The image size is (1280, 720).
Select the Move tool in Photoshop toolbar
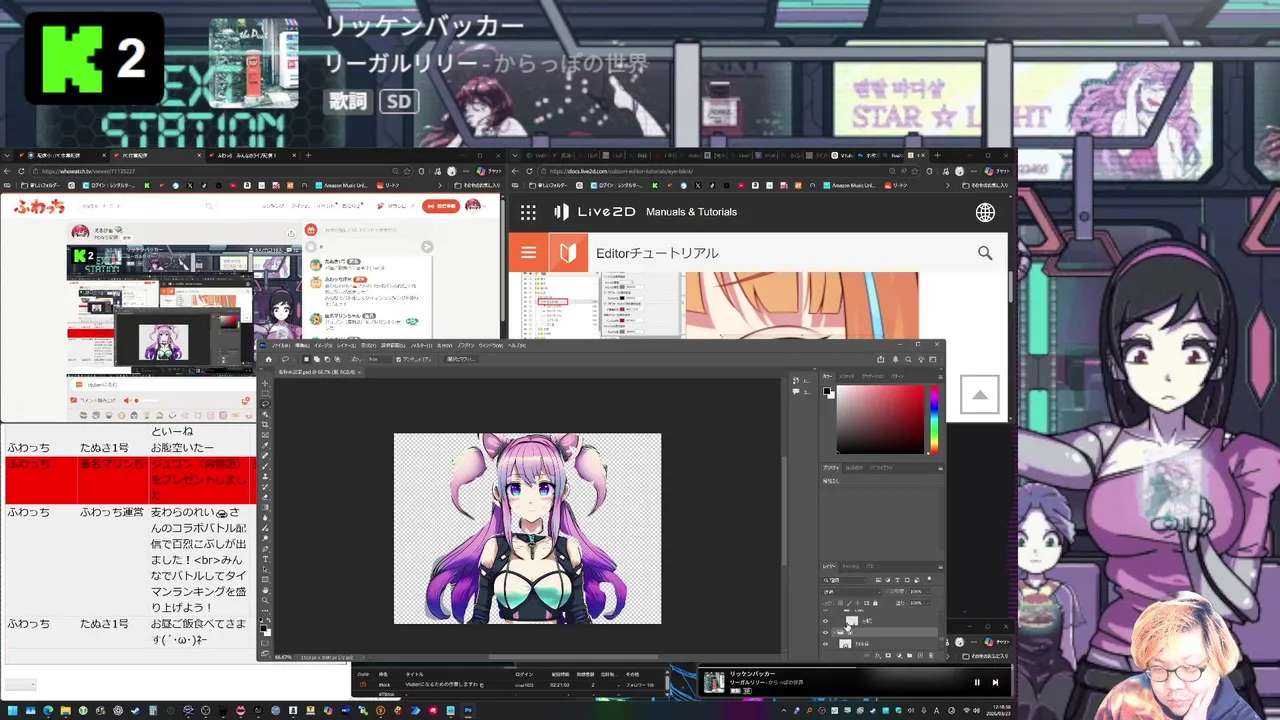pyautogui.click(x=265, y=383)
